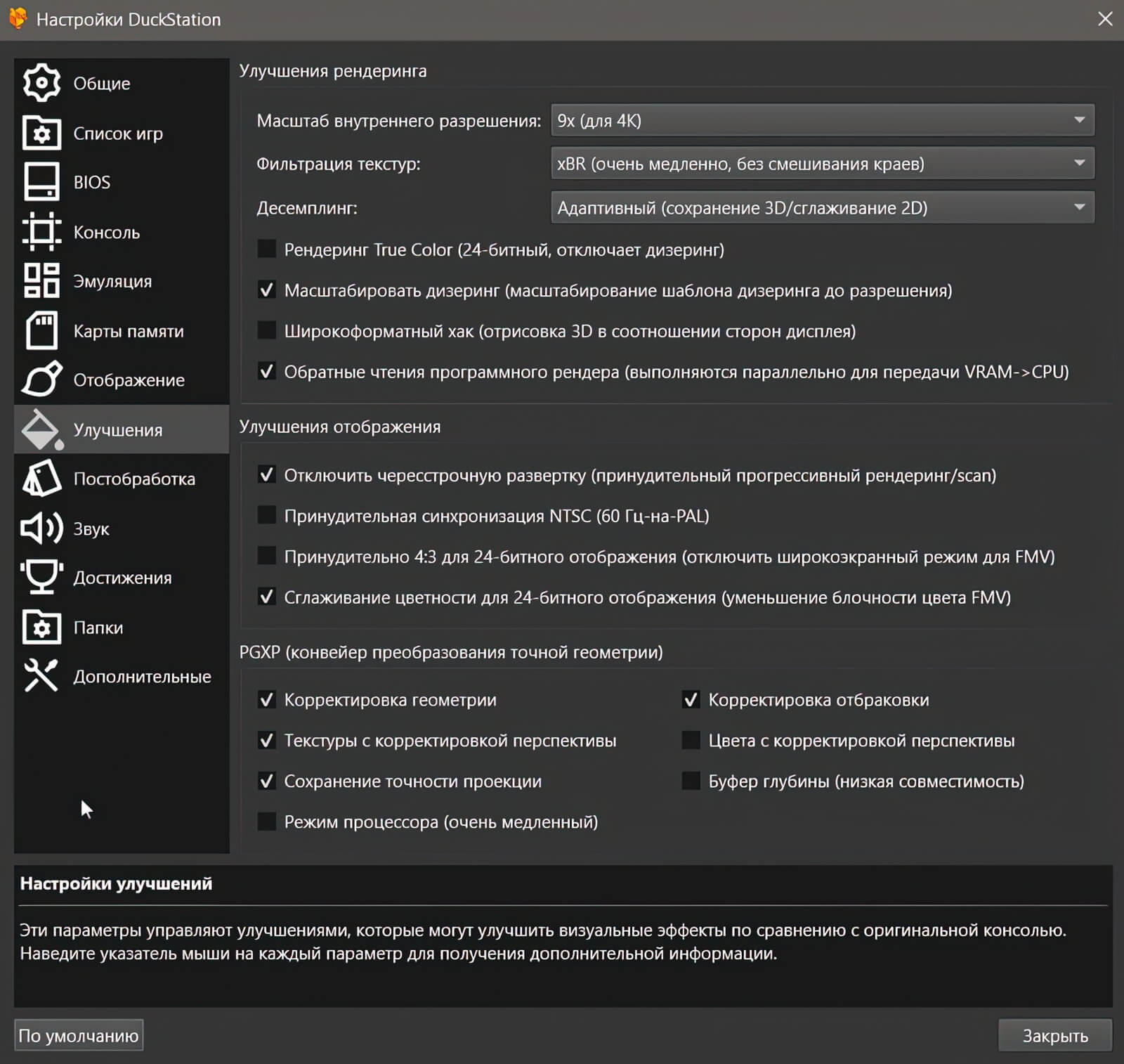Viewport: 1124px width, 1064px height.
Task: Open the Десемплинг dropdown
Action: click(x=823, y=207)
